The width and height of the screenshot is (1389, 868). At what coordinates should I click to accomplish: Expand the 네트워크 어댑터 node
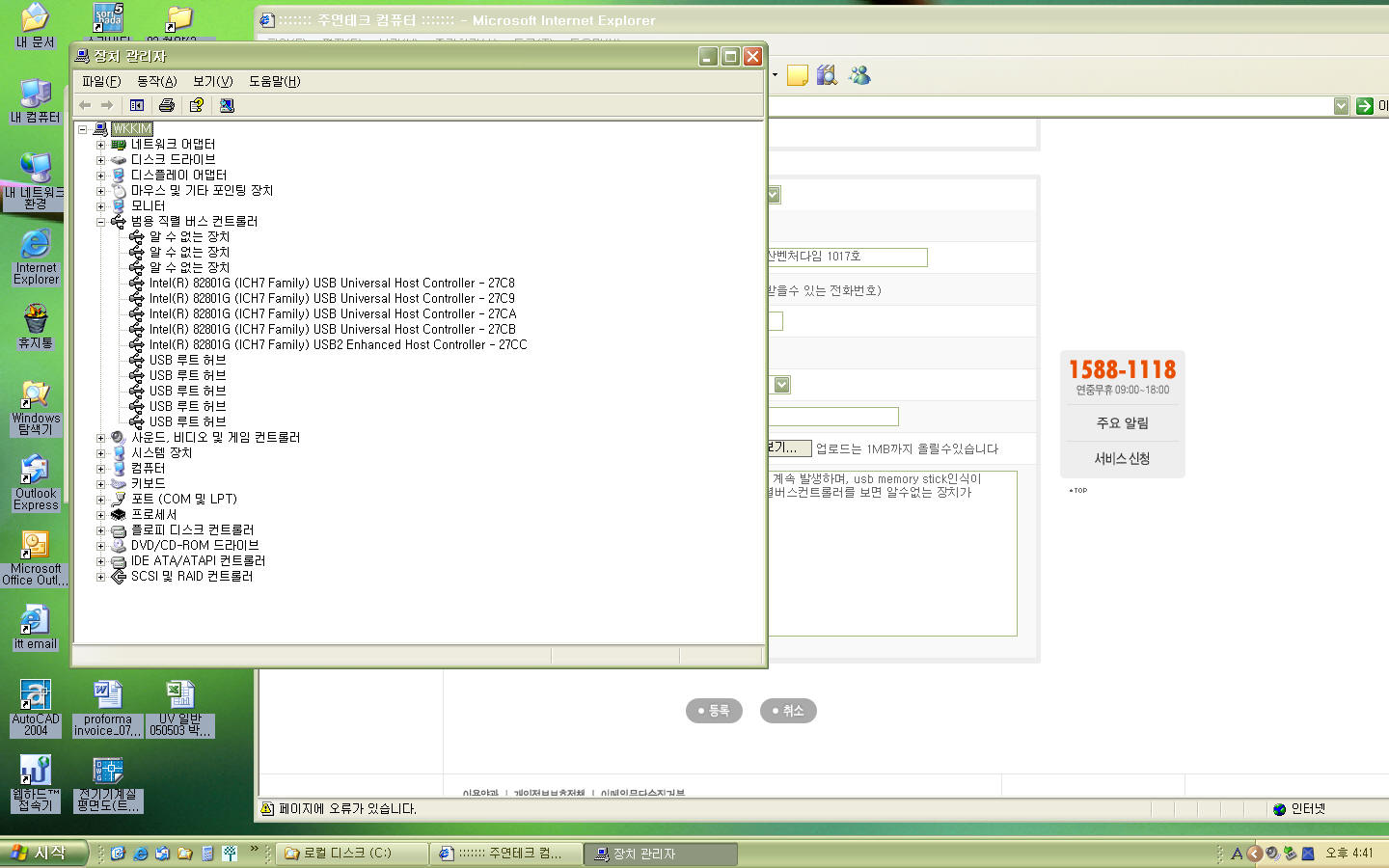pos(100,145)
